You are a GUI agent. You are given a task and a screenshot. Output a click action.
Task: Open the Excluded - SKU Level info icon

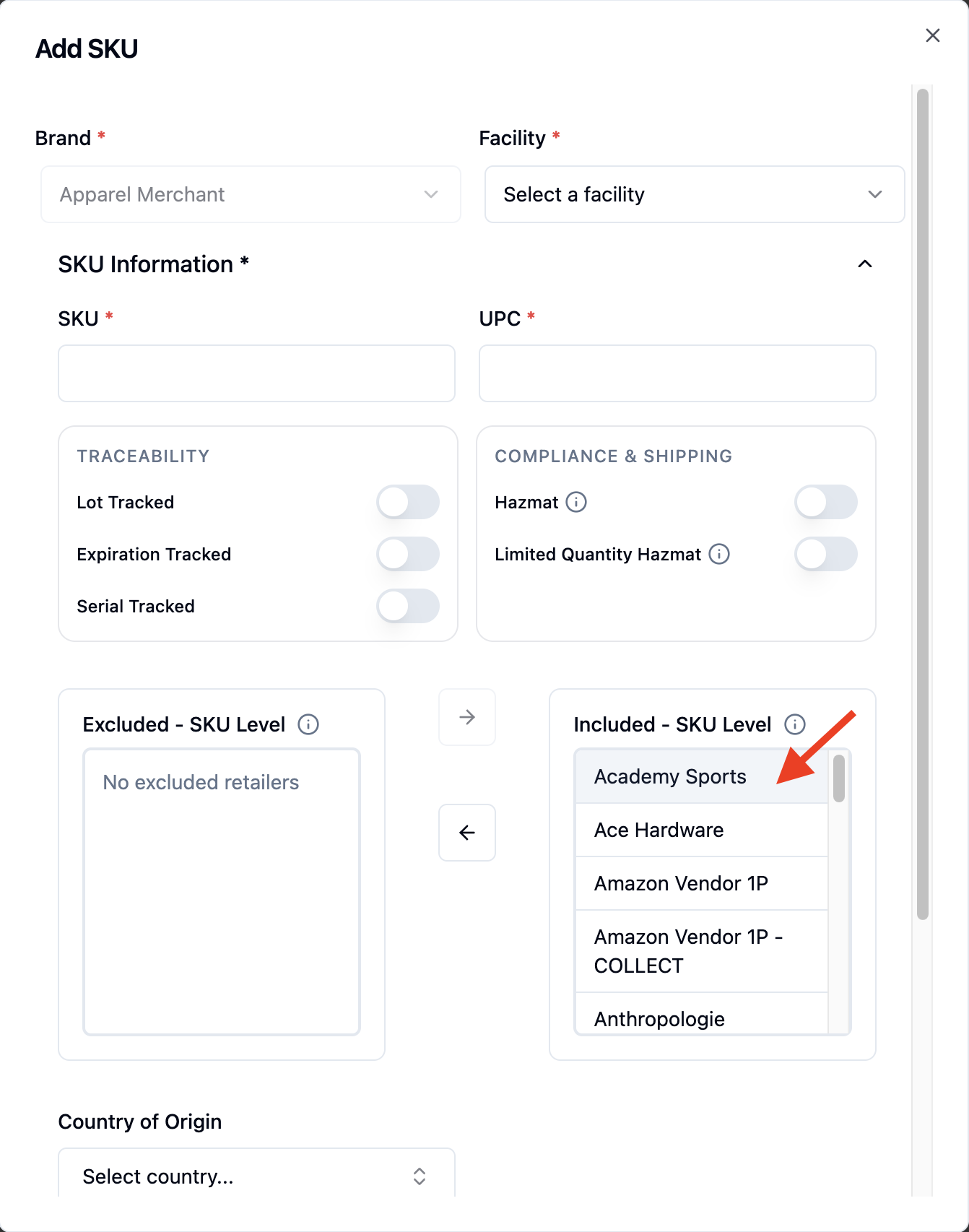coord(308,724)
